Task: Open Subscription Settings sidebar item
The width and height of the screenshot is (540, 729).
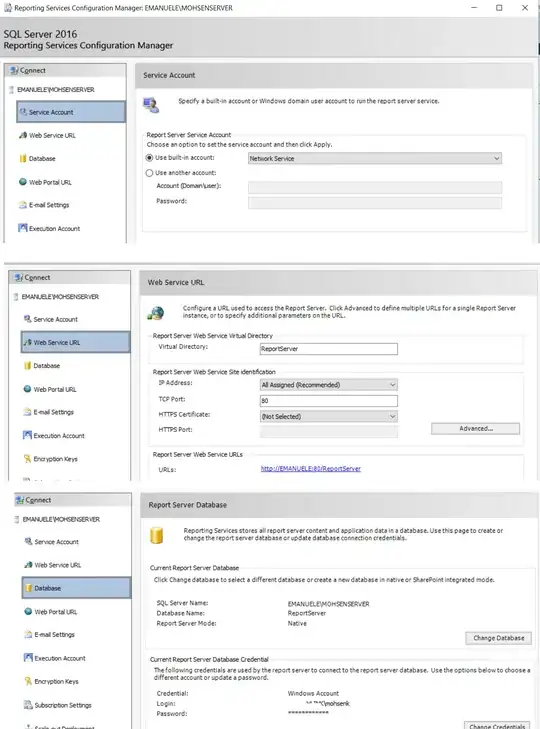Action: click(x=58, y=705)
